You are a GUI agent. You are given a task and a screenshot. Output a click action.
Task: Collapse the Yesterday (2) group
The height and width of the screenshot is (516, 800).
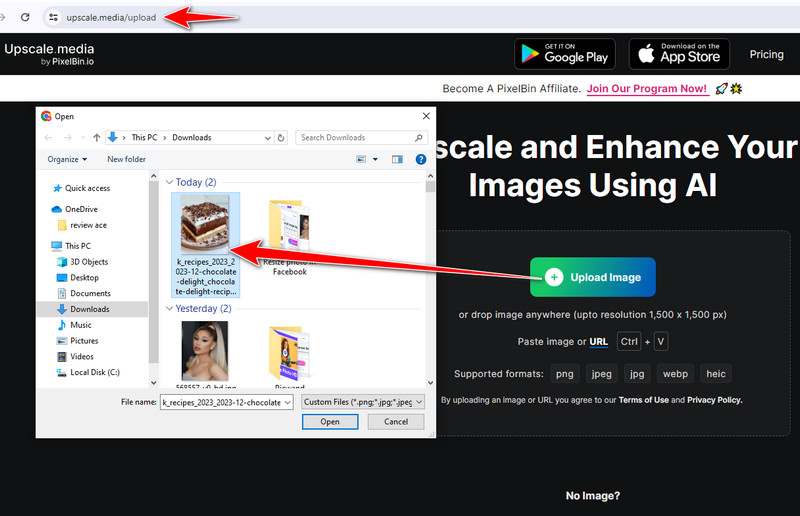[169, 309]
